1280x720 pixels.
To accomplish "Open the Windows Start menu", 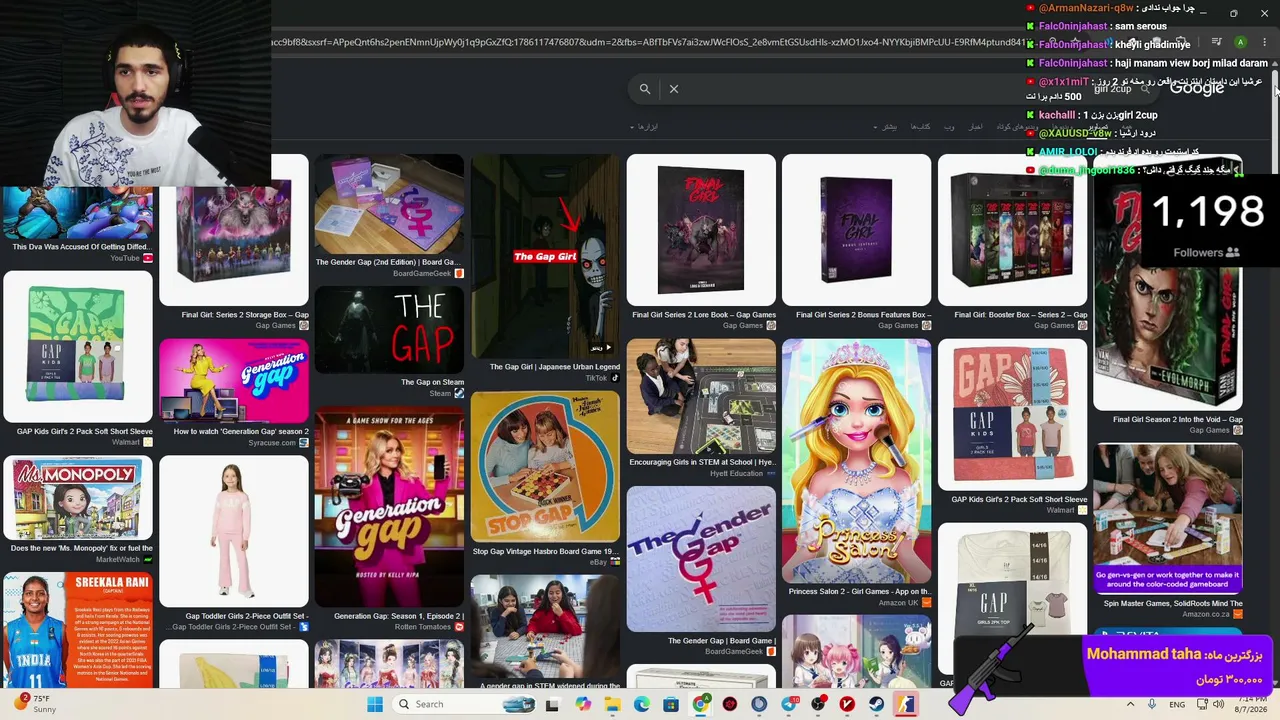I will point(375,704).
